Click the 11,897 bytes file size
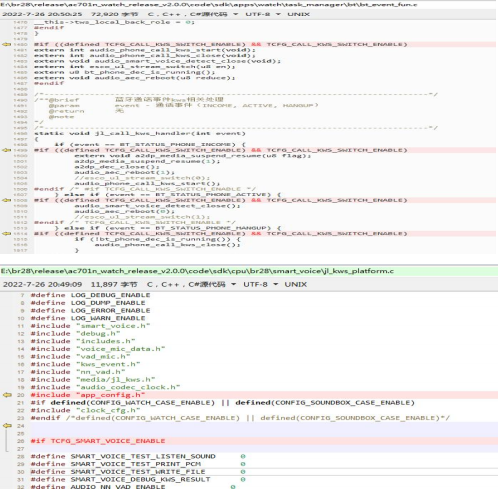The width and height of the screenshot is (498, 489). (x=114, y=284)
